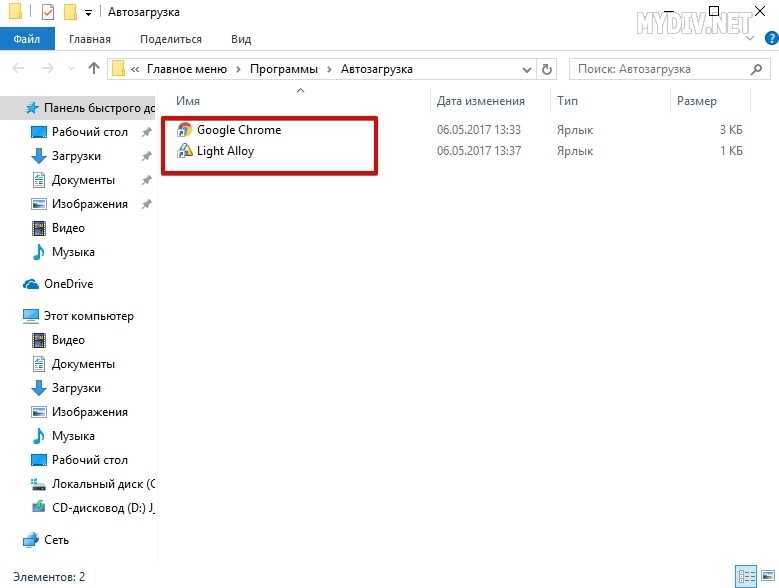Click the Explorer folder icon in title bar
This screenshot has height=588, width=779.
pos(15,11)
